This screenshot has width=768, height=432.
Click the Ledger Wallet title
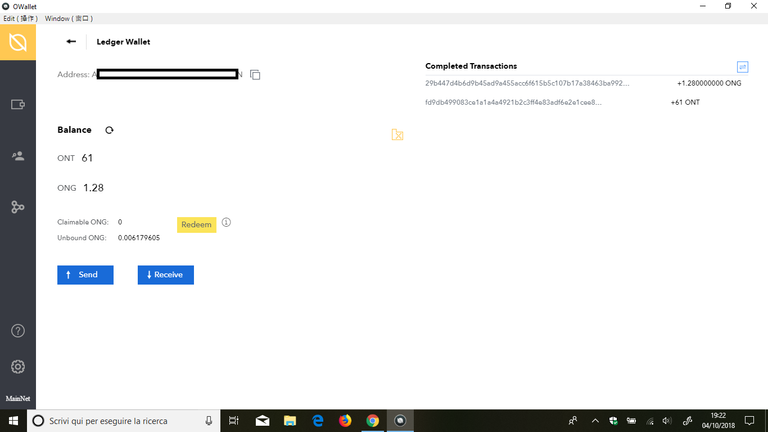[123, 42]
